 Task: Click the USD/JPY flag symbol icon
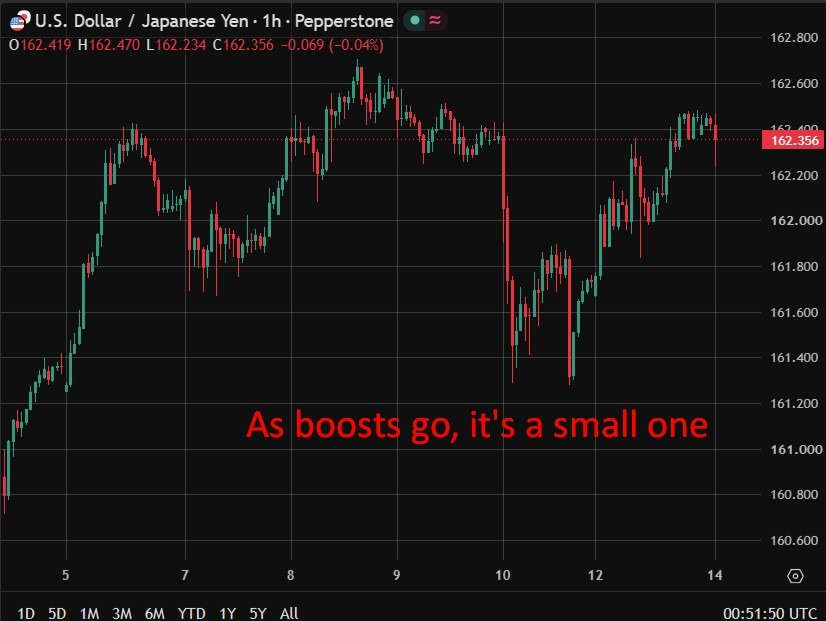[20, 21]
